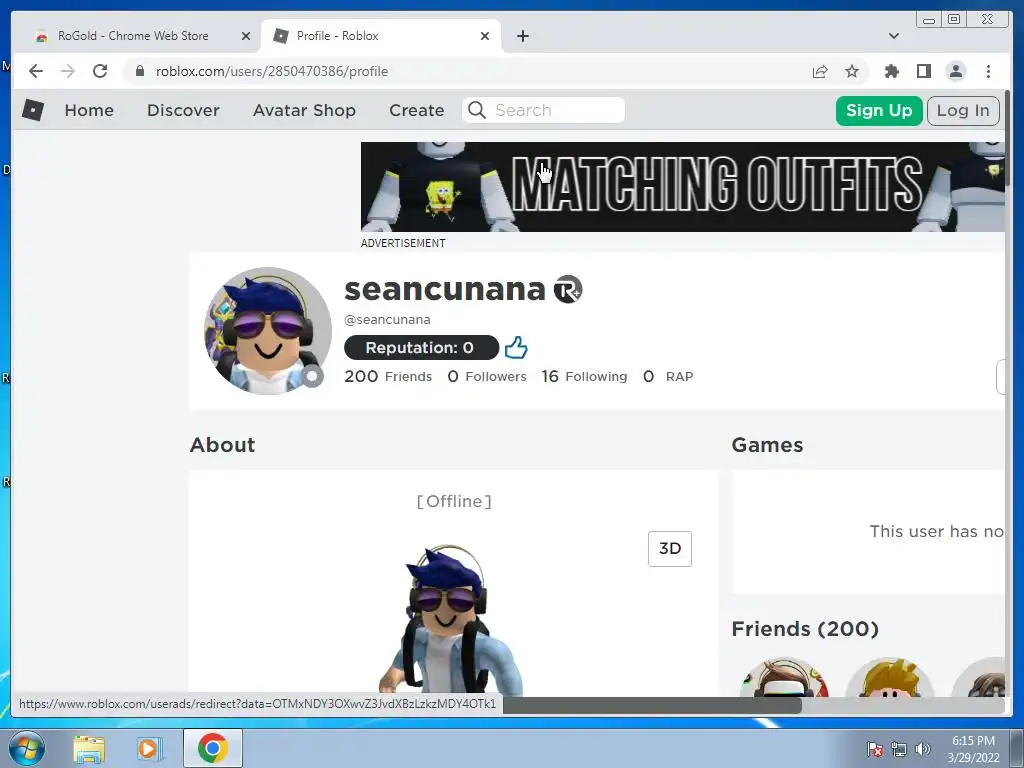Click the Roblox logo icon
The image size is (1024, 768).
[33, 110]
